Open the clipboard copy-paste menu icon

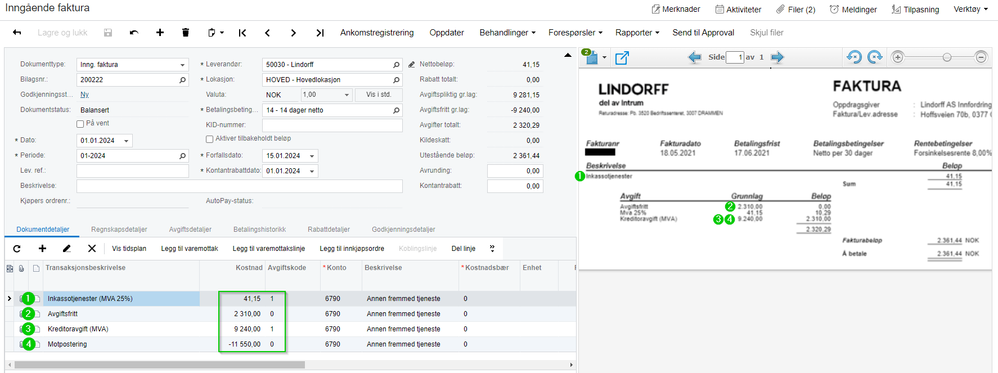(x=216, y=32)
